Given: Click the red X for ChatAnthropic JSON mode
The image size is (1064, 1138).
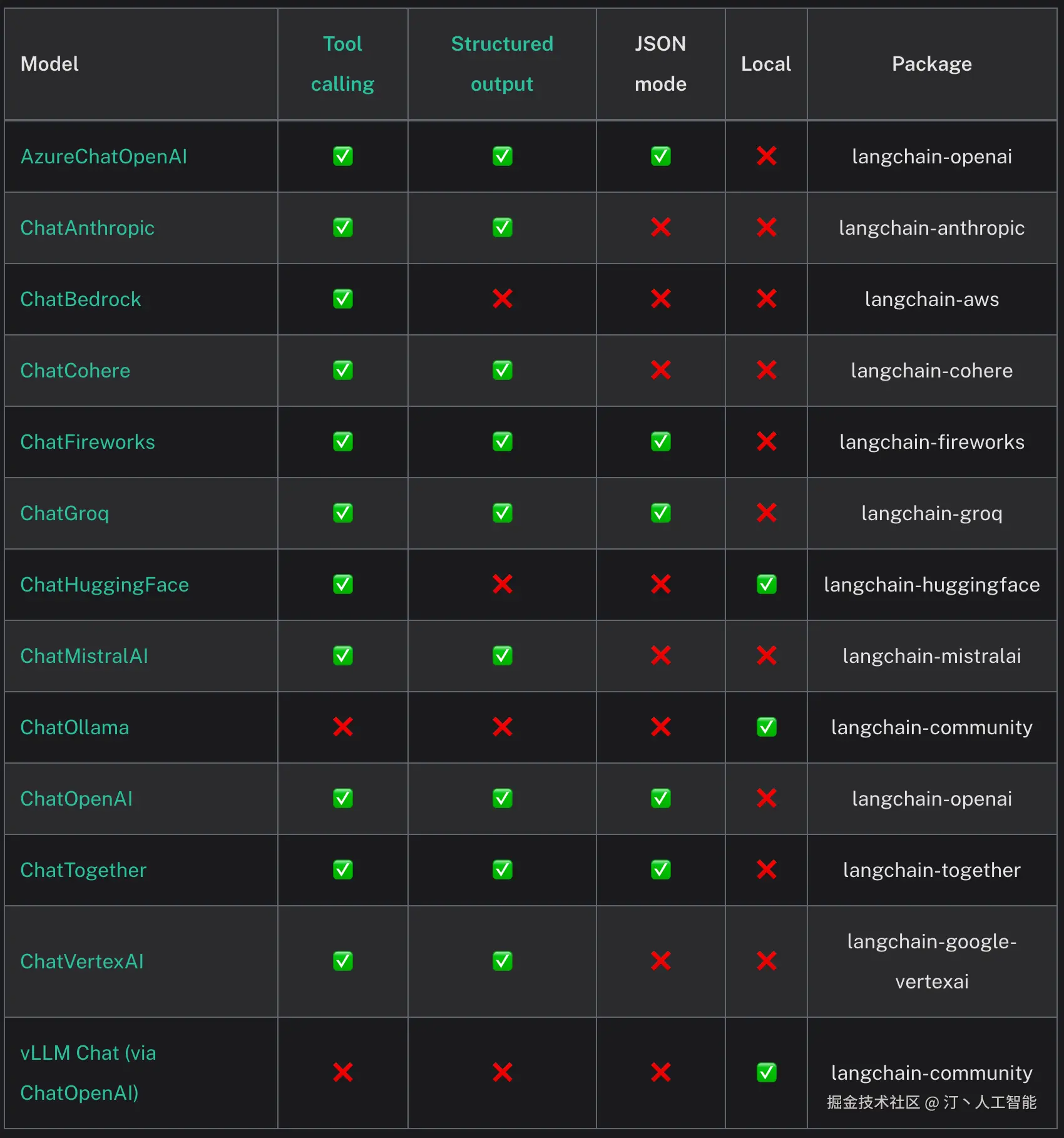Looking at the screenshot, I should [661, 228].
